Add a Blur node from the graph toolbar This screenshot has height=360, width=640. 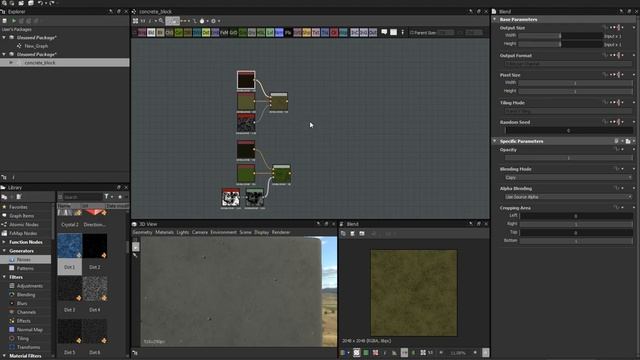coord(160,32)
